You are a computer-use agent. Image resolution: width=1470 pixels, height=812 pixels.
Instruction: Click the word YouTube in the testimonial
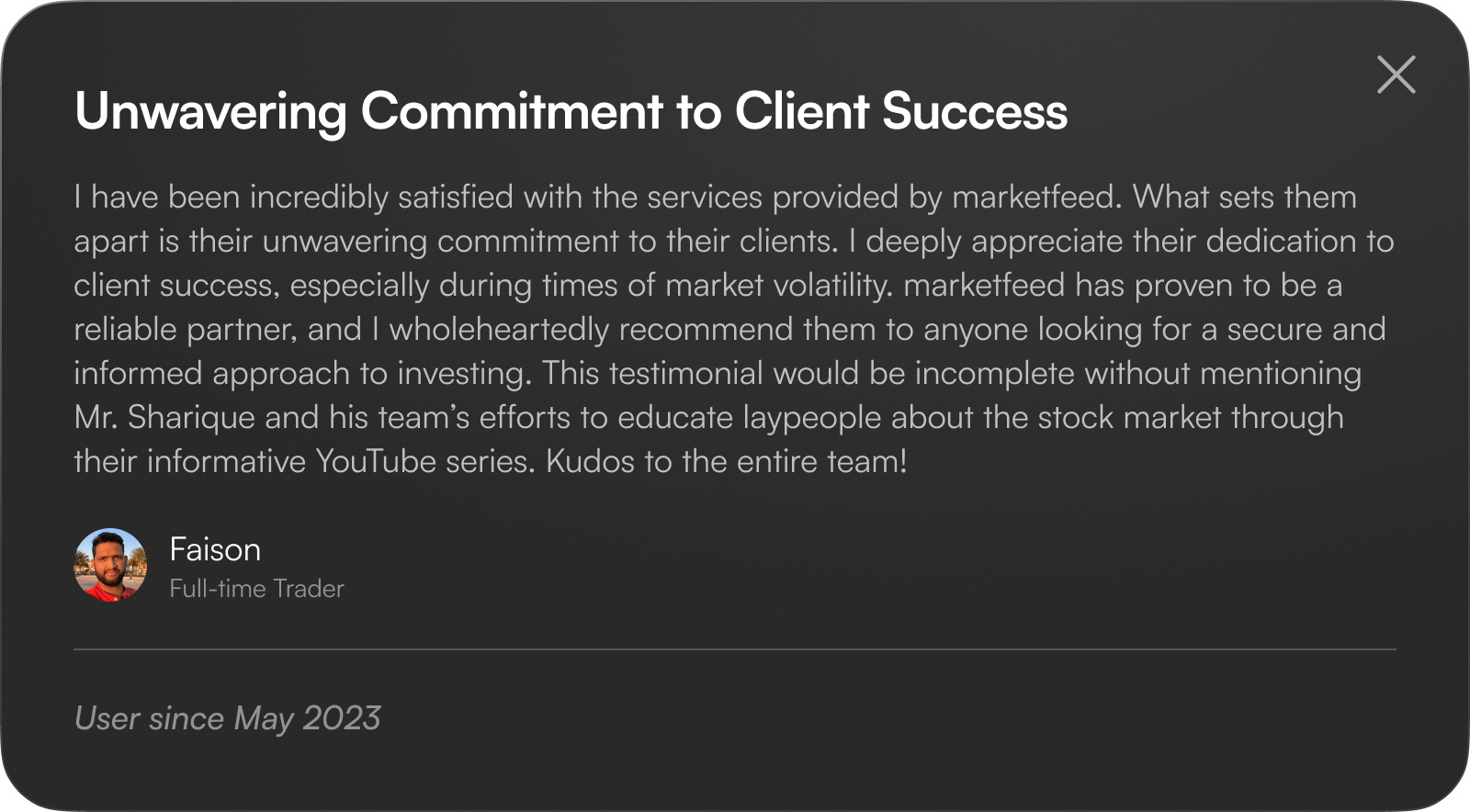point(376,461)
